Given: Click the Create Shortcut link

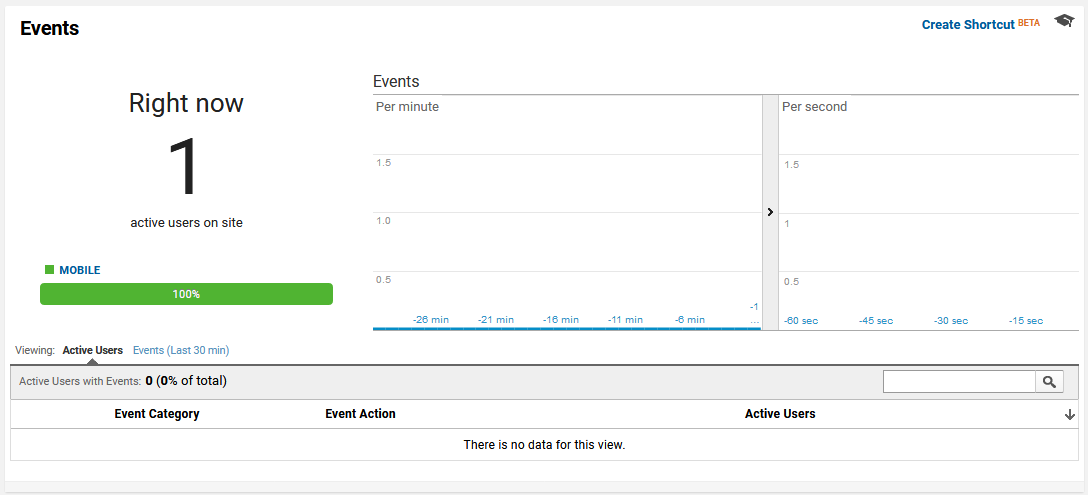Looking at the screenshot, I should [x=968, y=24].
